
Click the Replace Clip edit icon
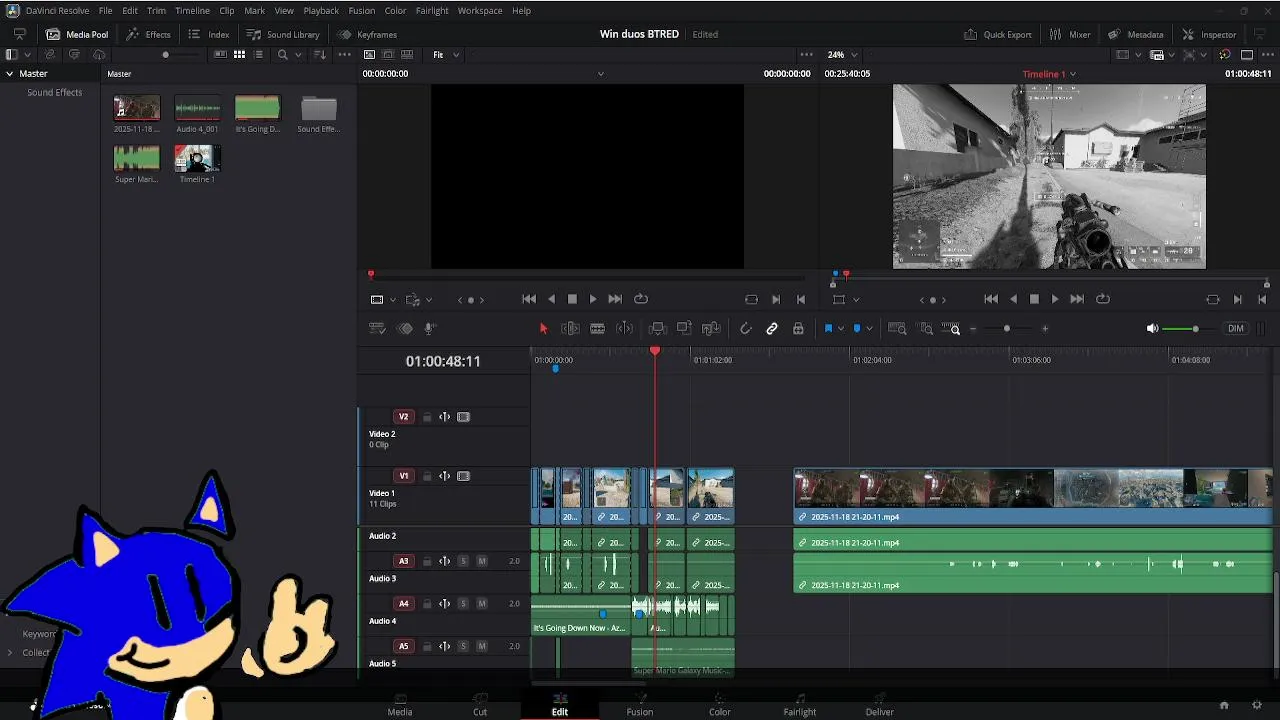tap(711, 329)
